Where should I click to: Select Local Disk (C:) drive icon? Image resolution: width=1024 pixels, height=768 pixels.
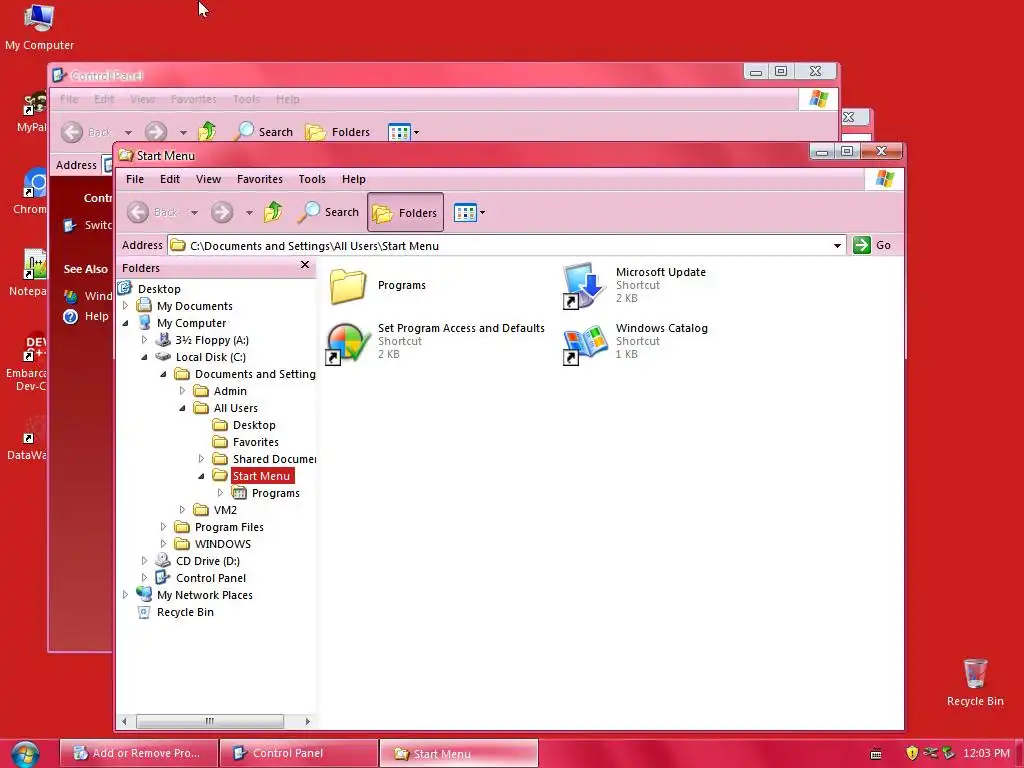click(163, 357)
